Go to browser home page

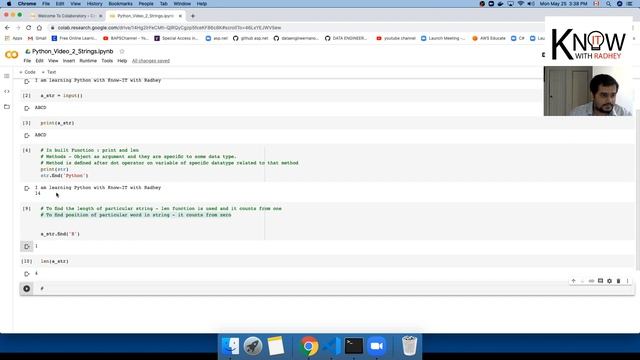[x=39, y=28]
